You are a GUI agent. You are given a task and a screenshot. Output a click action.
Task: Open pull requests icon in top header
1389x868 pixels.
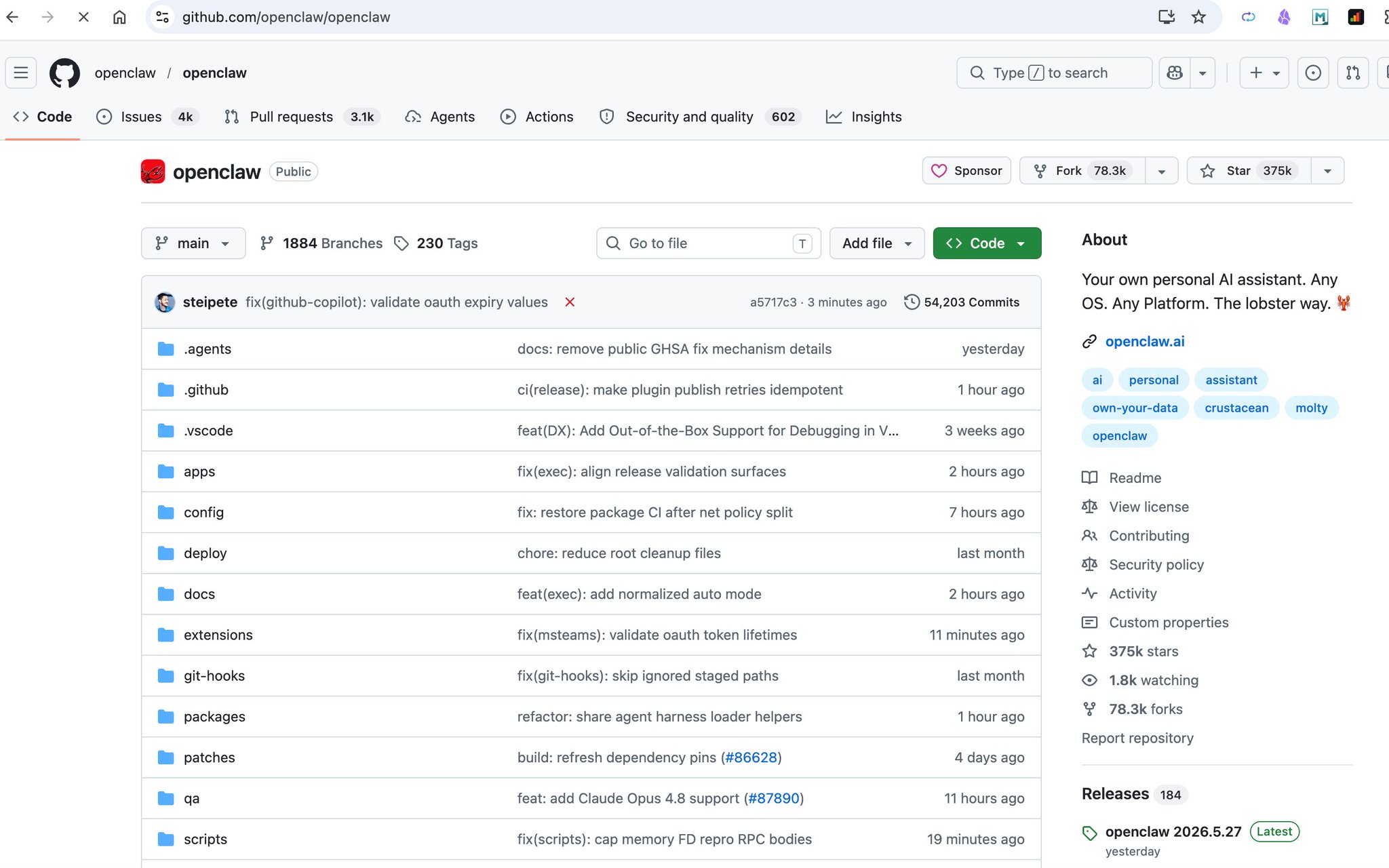pyautogui.click(x=1353, y=73)
